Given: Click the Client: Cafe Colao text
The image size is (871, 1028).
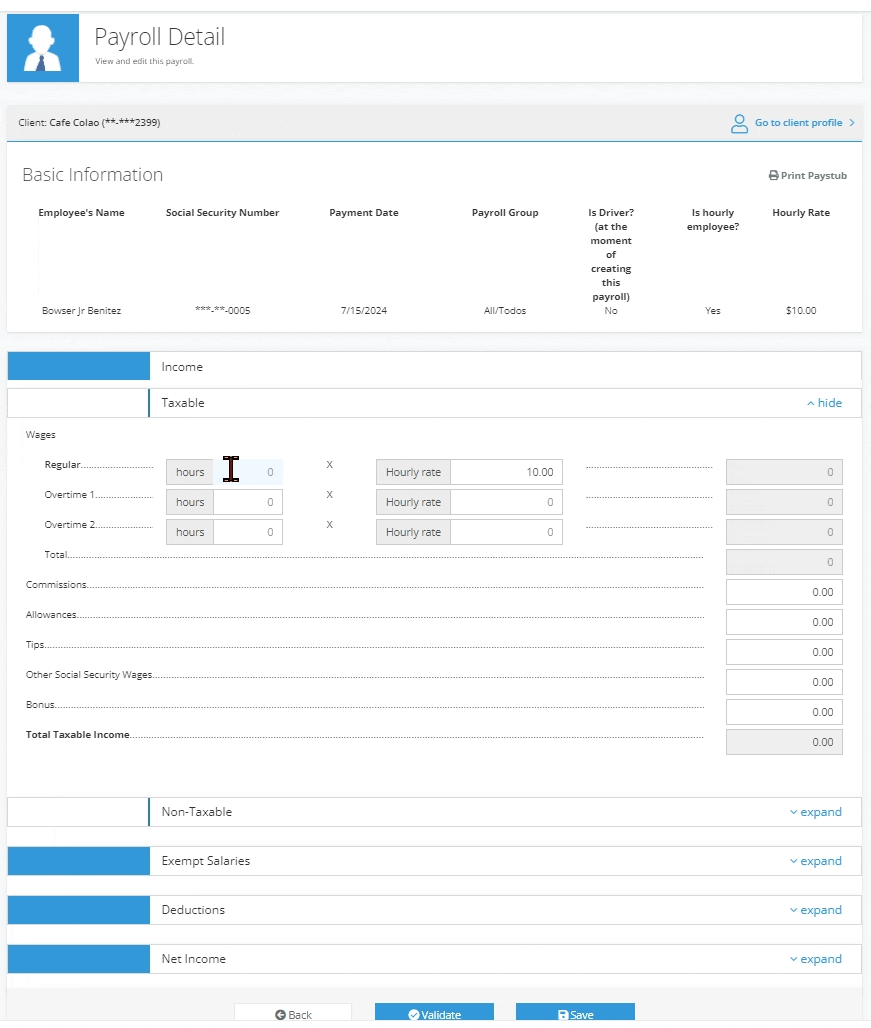Looking at the screenshot, I should click(89, 123).
